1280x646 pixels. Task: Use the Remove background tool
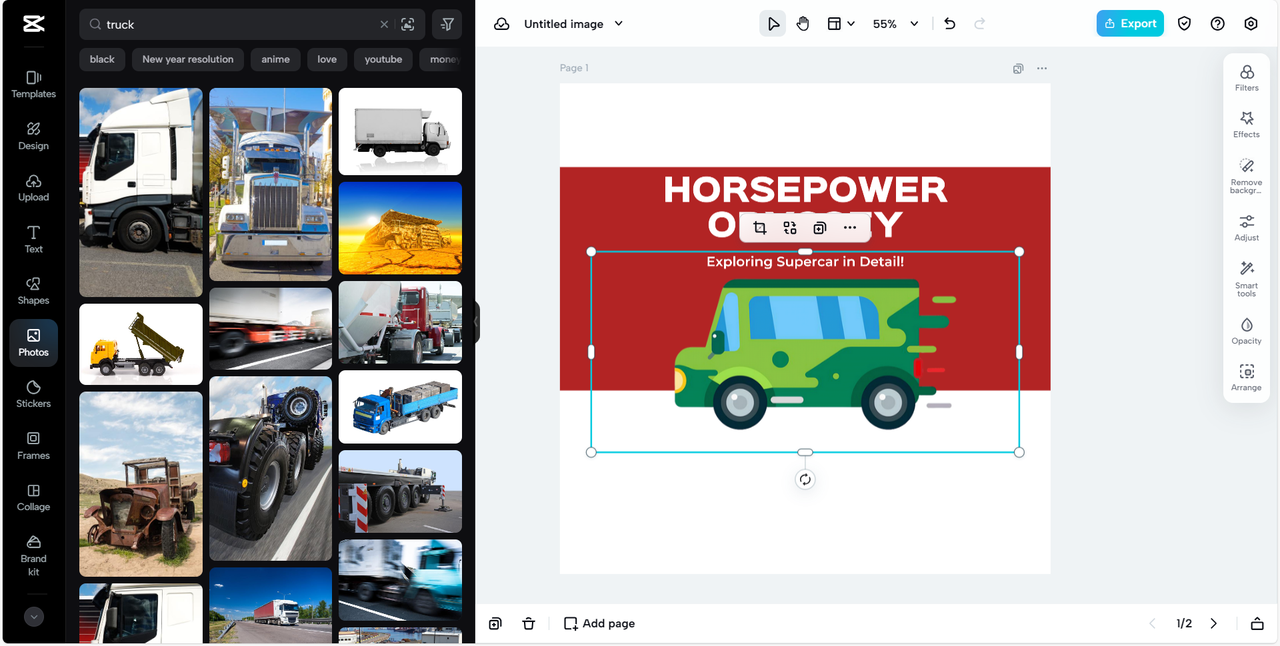pyautogui.click(x=1247, y=176)
